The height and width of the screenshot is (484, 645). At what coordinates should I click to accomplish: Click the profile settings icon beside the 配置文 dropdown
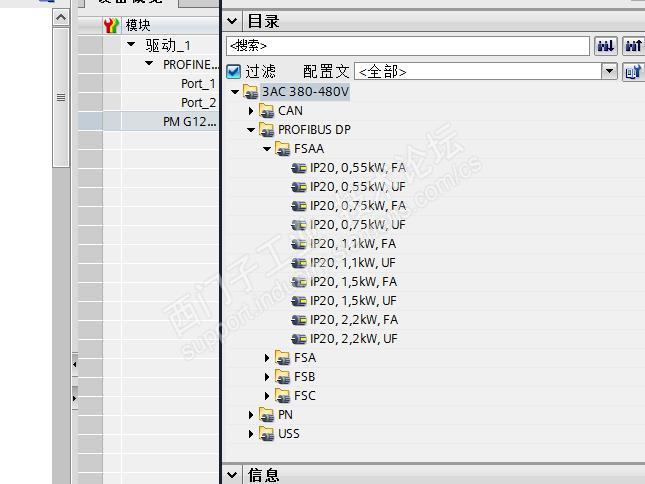tap(633, 72)
